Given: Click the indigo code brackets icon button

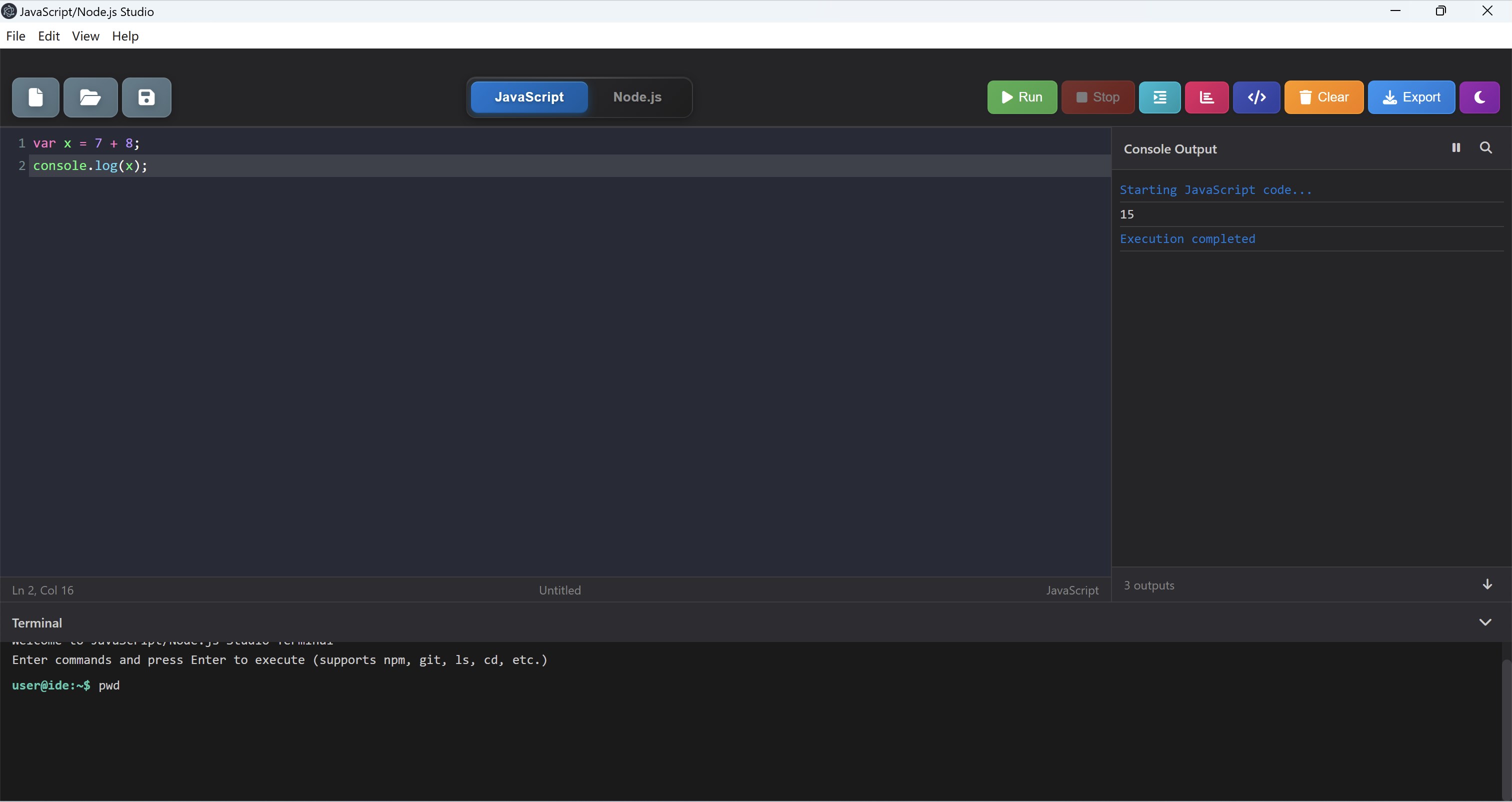Looking at the screenshot, I should point(1256,97).
